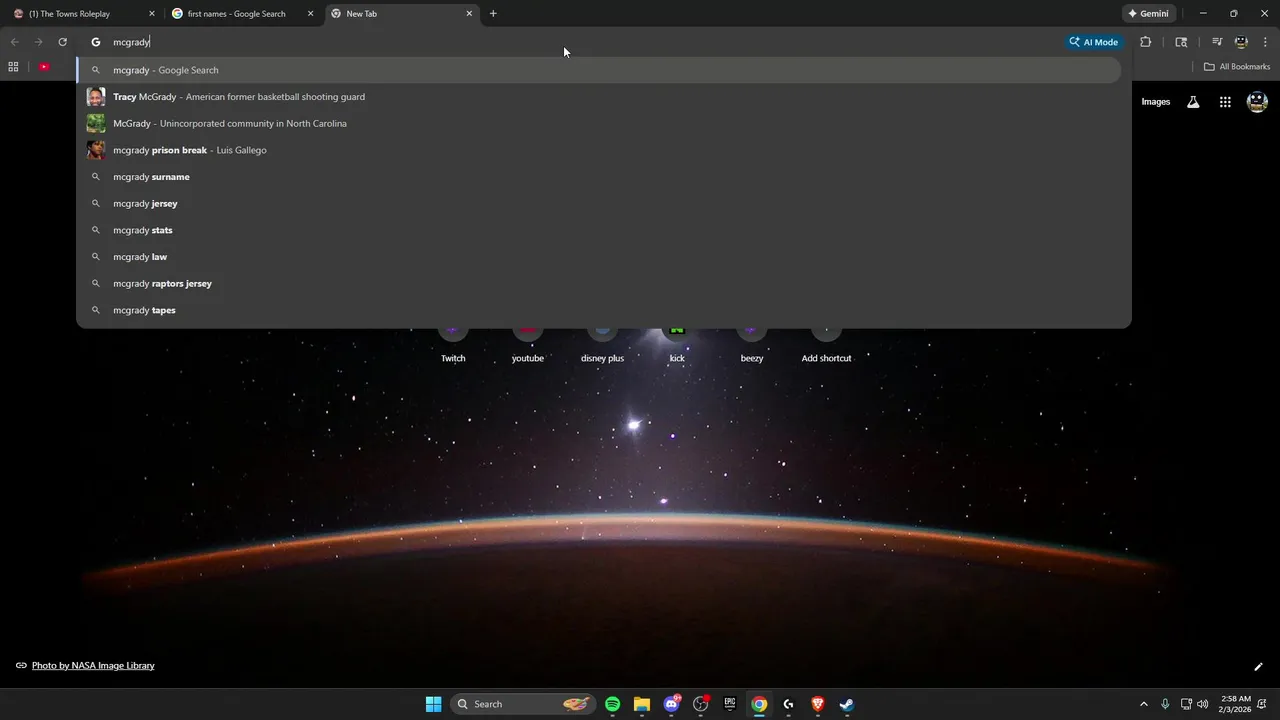
Task: Open the Extensions puzzle icon
Action: point(1146,42)
